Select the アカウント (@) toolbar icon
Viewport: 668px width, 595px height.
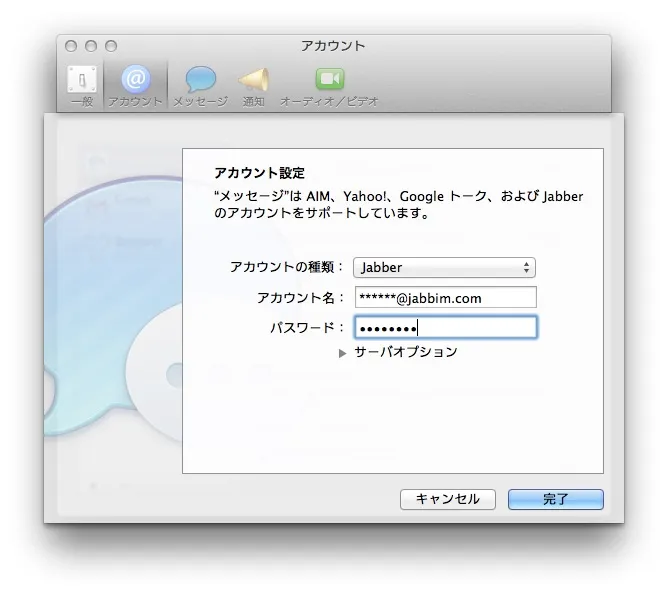[135, 80]
